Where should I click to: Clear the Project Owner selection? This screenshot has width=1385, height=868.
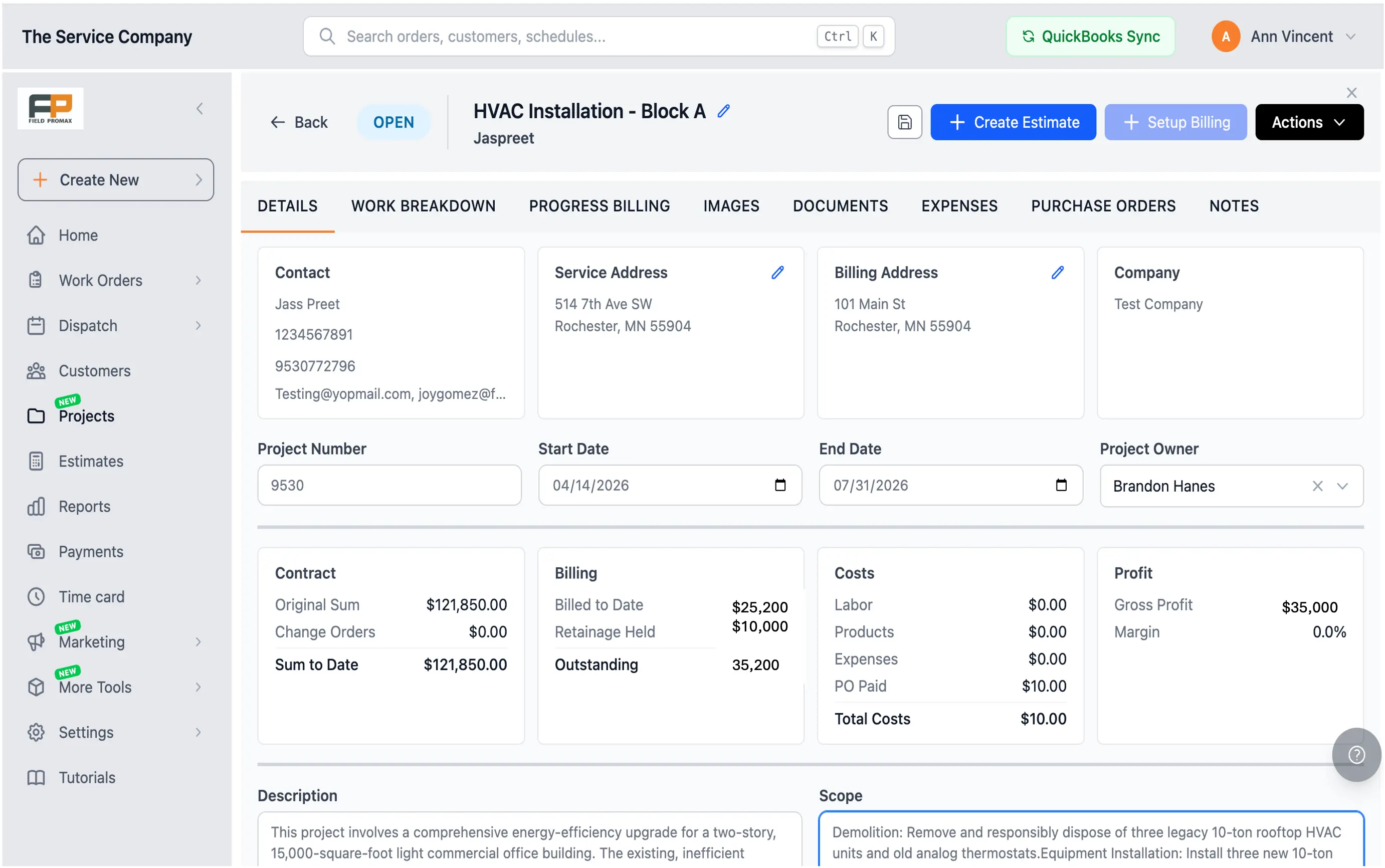(x=1317, y=486)
